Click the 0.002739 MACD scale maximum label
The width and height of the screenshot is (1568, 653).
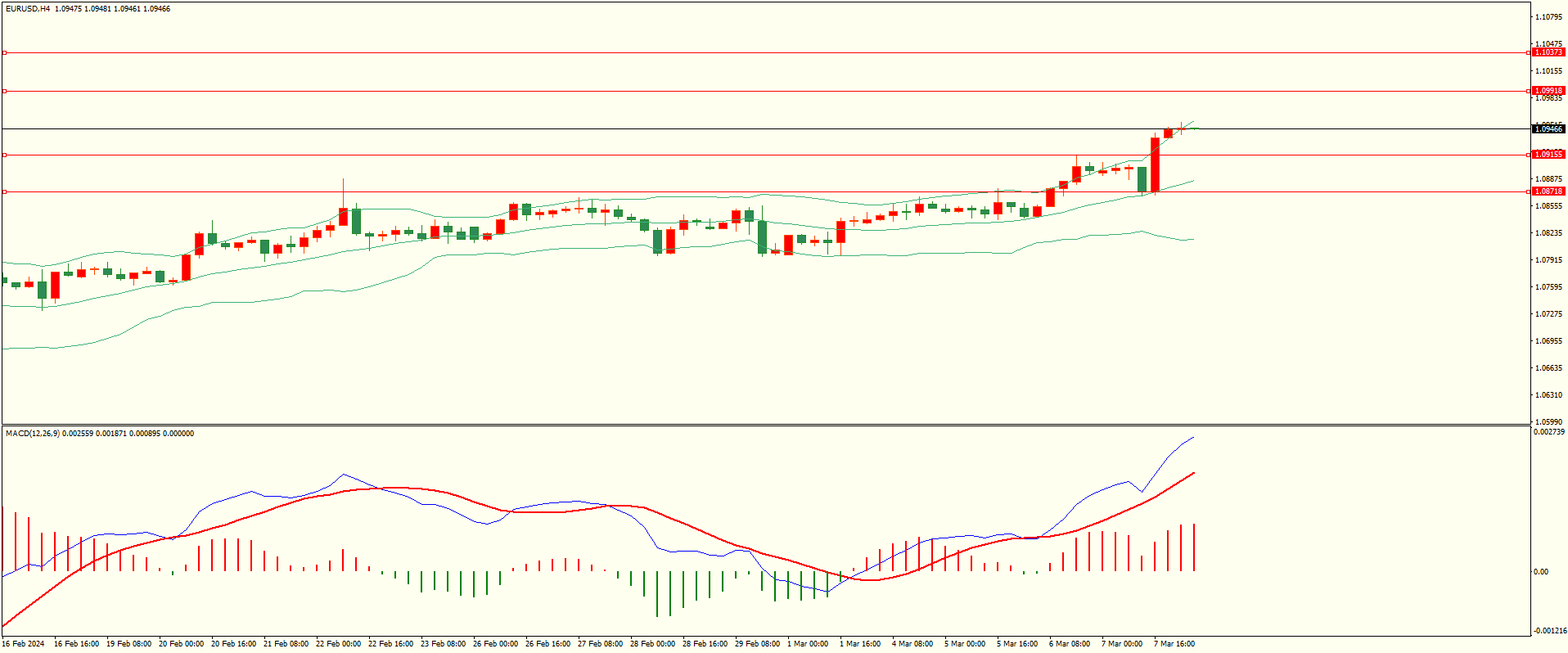[1548, 432]
